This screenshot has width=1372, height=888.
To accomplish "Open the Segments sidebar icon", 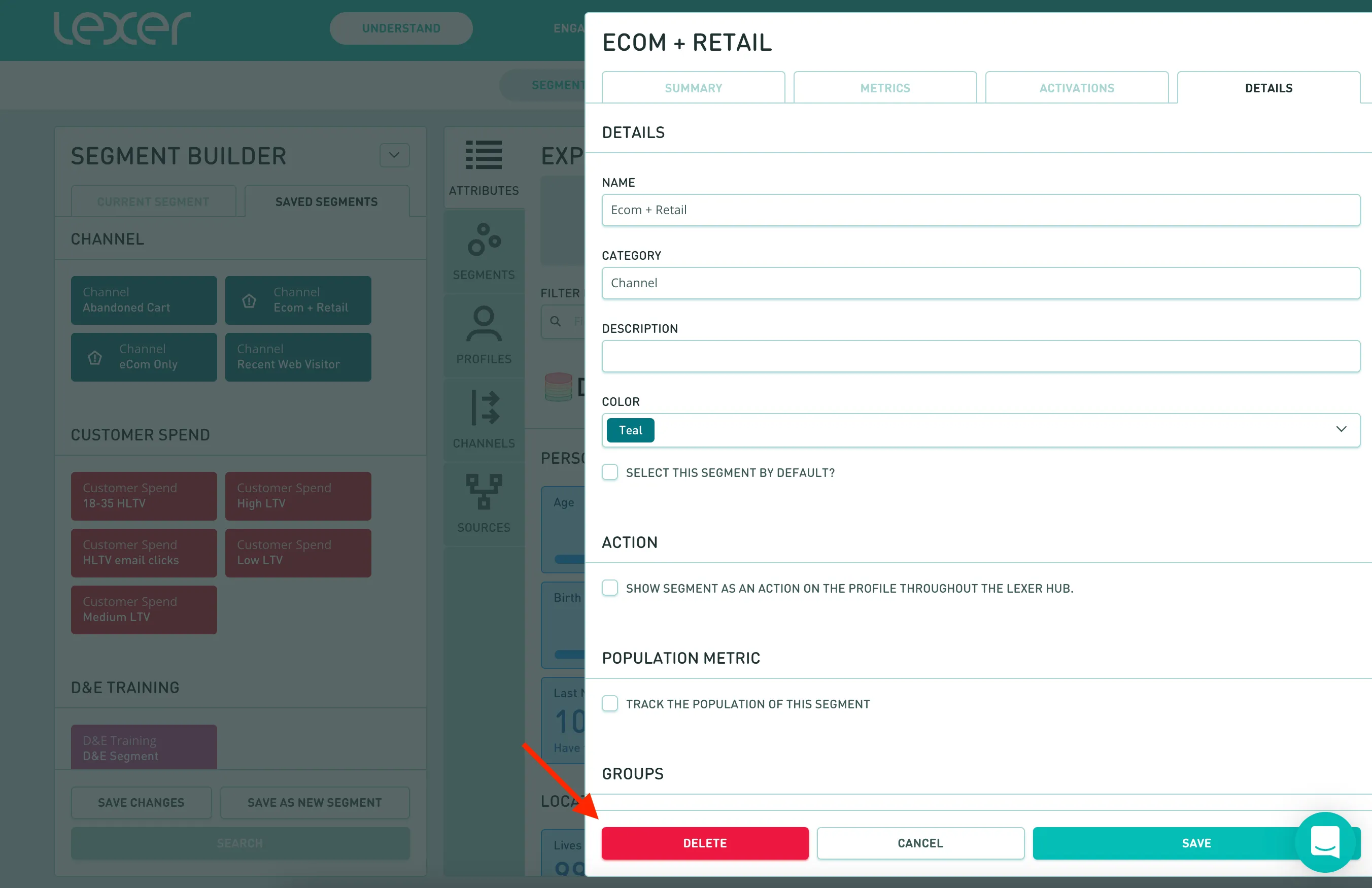I will tap(484, 240).
